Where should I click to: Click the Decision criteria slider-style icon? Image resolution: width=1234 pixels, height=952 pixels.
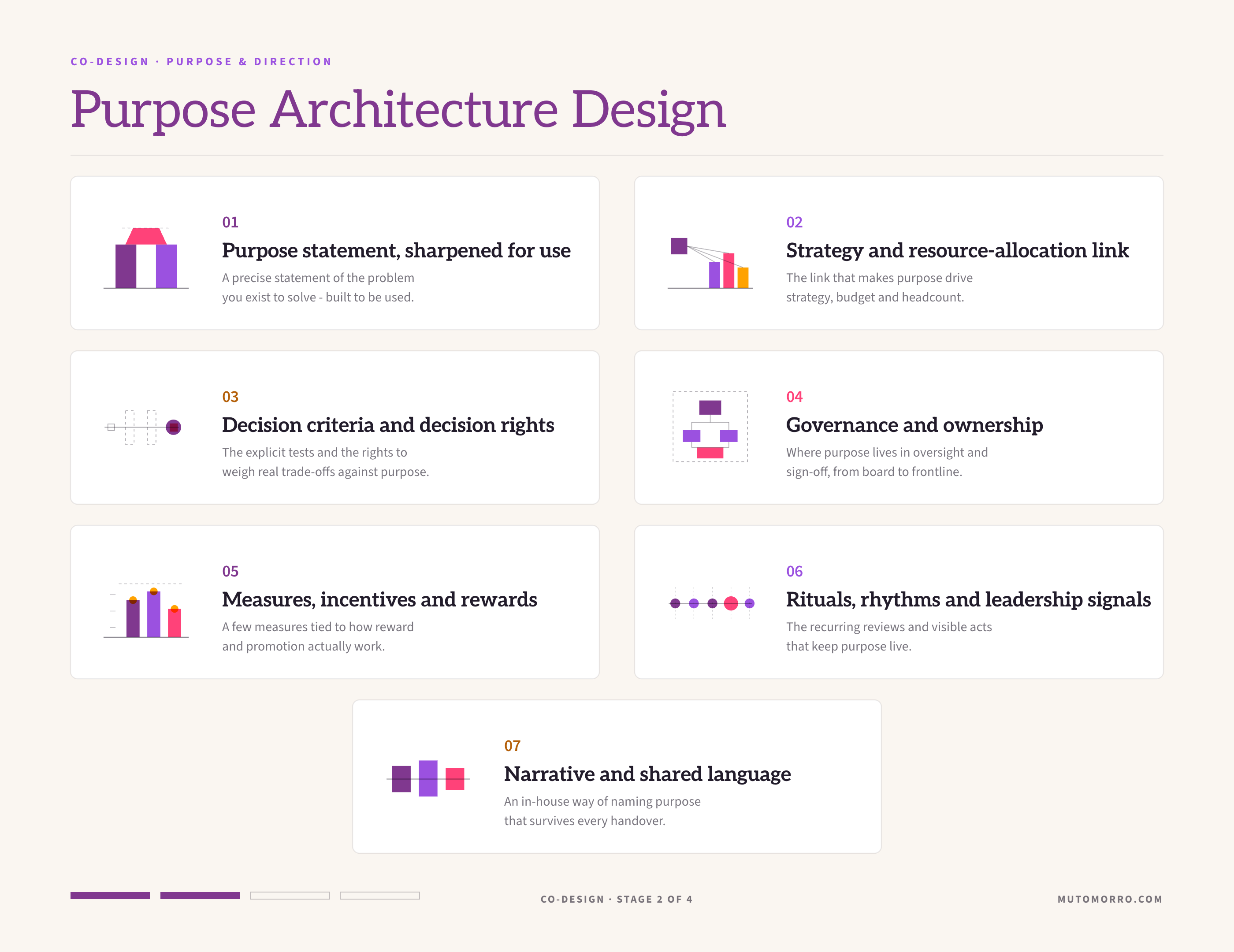tap(143, 427)
